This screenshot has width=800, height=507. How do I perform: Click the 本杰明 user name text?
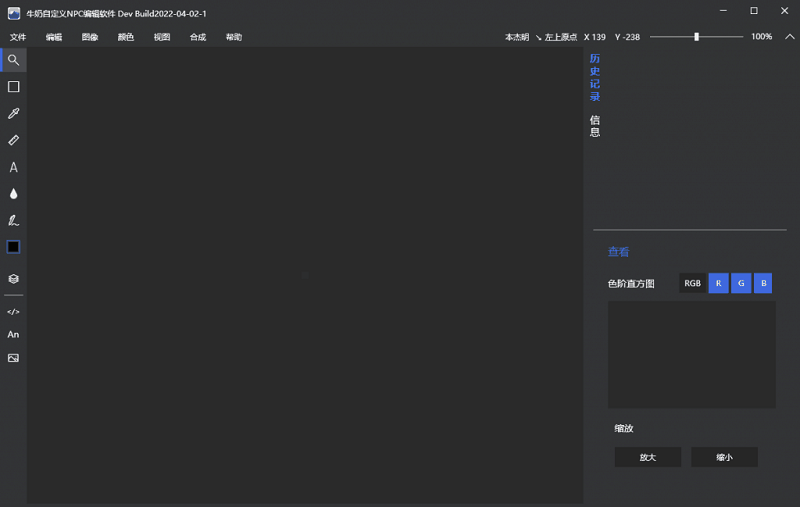517,37
